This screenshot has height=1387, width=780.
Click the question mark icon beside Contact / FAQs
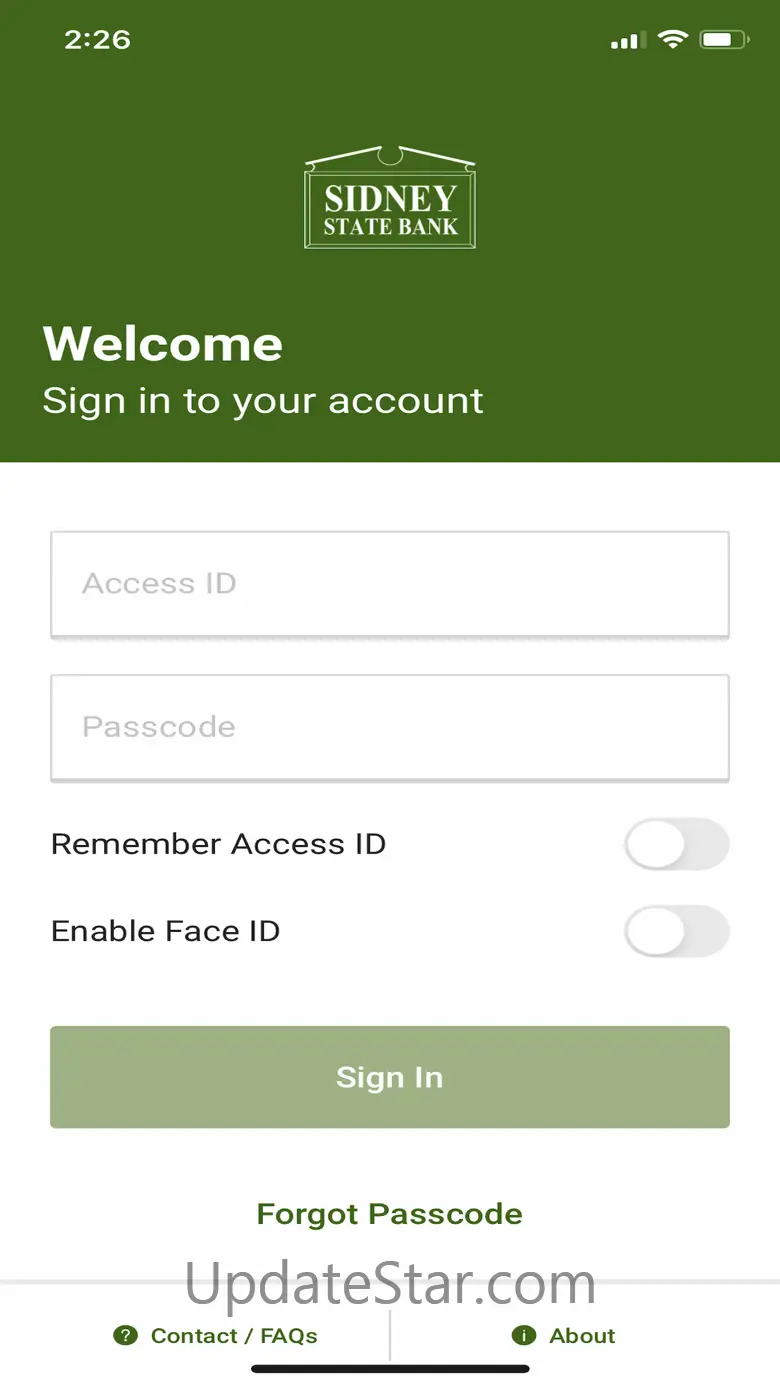(125, 1335)
